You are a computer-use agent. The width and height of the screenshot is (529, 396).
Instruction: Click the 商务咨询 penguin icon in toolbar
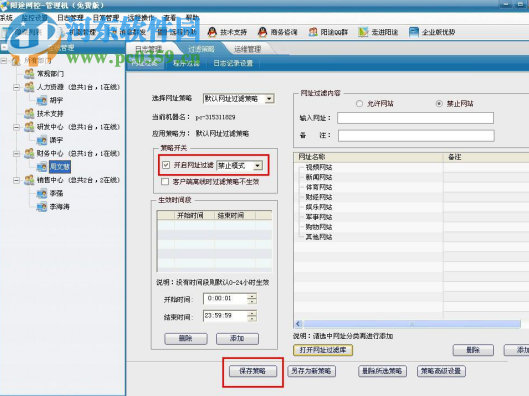(x=262, y=32)
